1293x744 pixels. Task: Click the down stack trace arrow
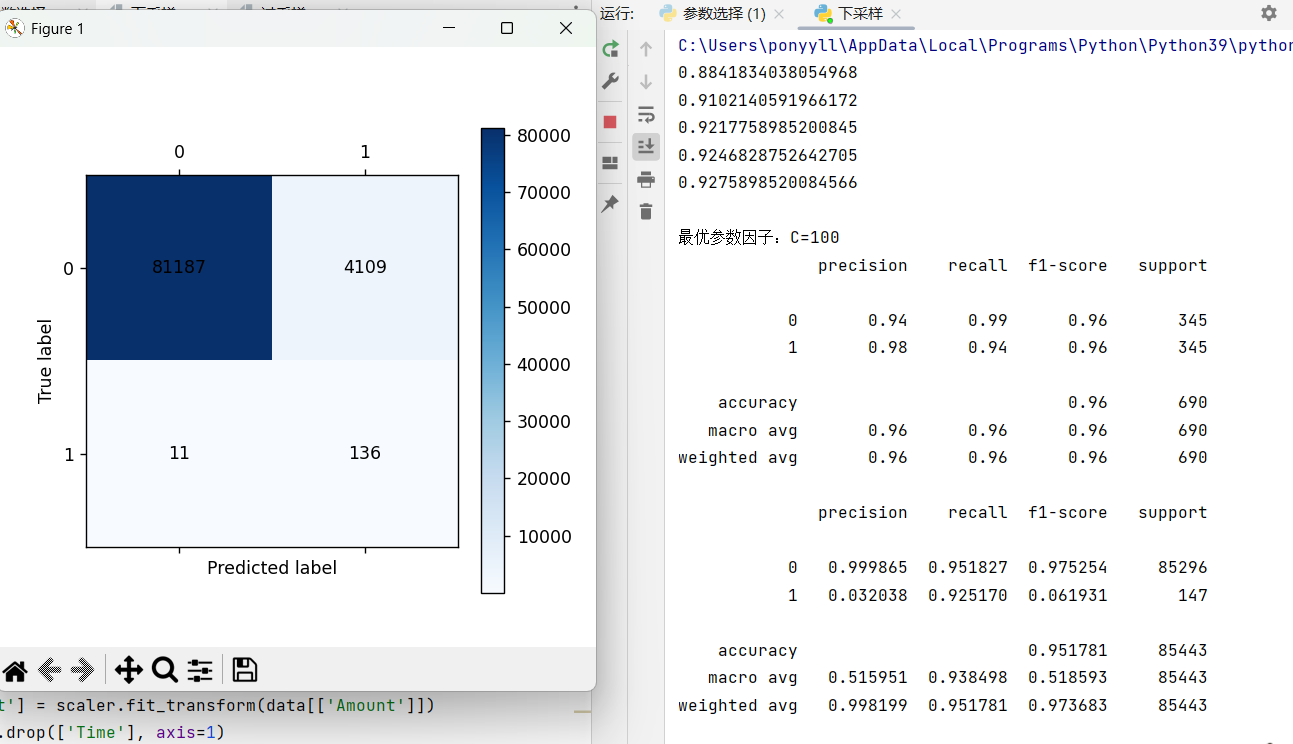pos(646,82)
